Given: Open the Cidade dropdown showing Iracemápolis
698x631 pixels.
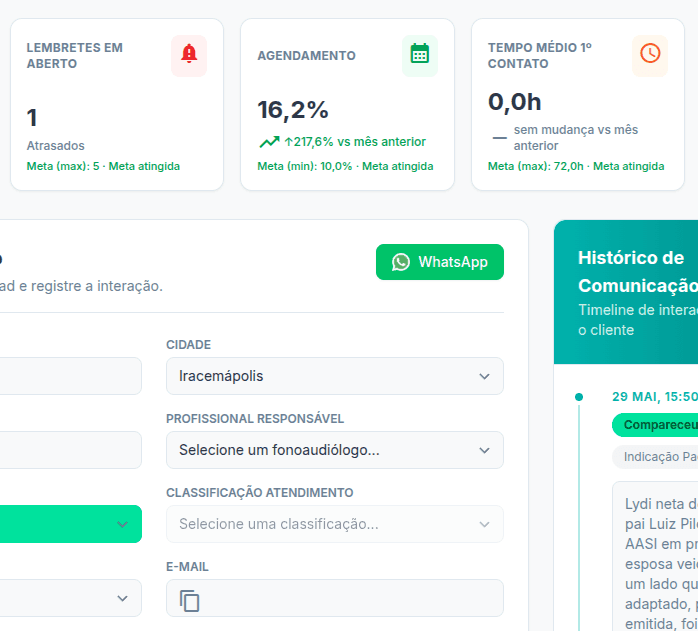Looking at the screenshot, I should (x=335, y=376).
